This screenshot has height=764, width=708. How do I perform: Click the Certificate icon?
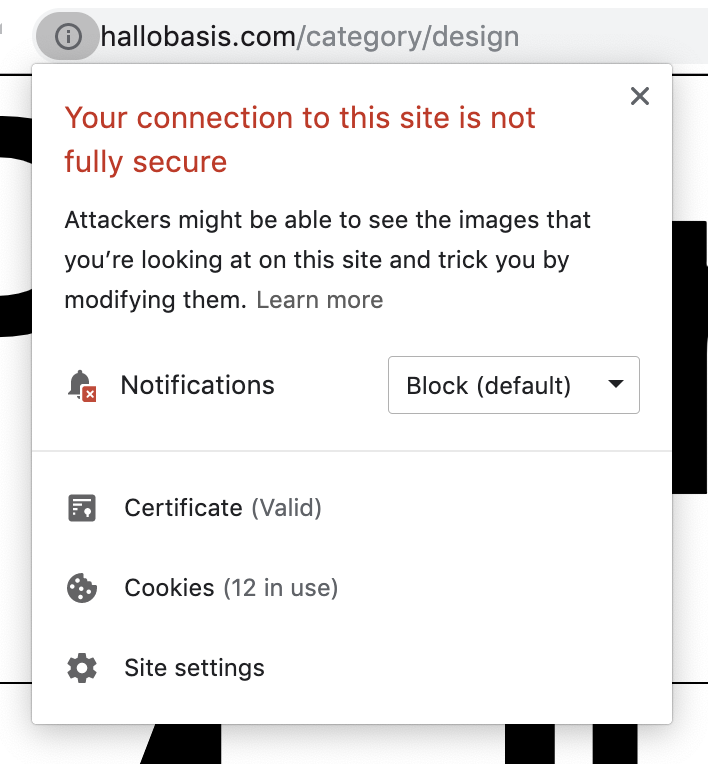82,508
